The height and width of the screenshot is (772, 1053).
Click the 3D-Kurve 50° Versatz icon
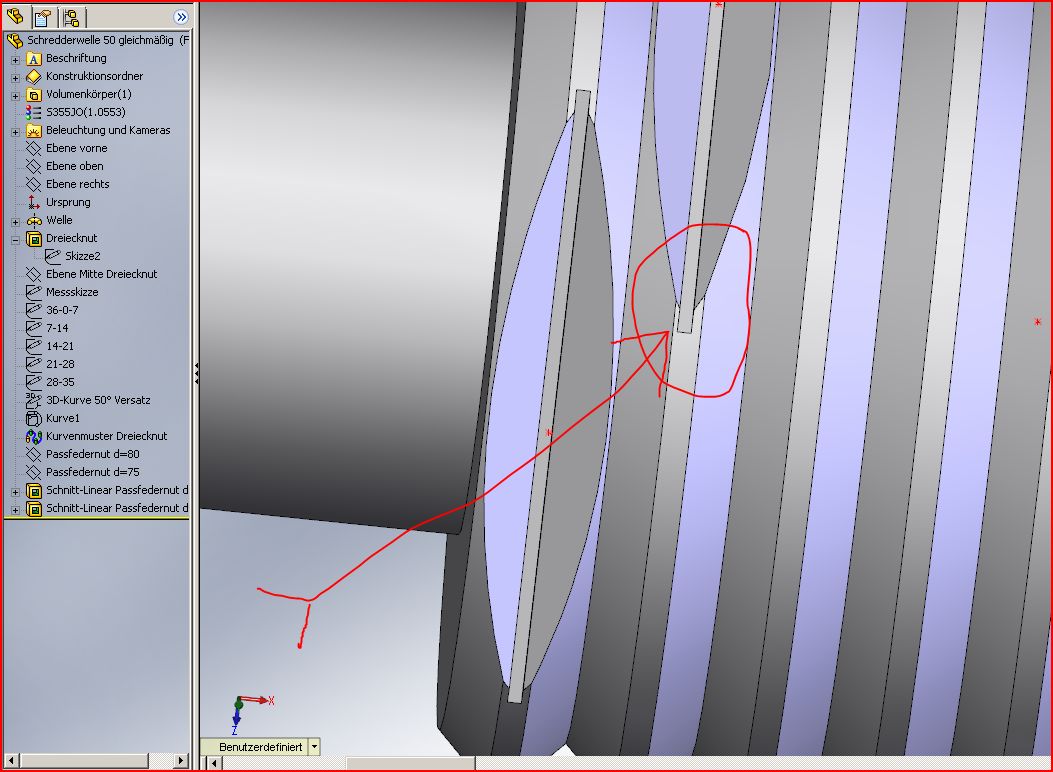click(x=34, y=400)
